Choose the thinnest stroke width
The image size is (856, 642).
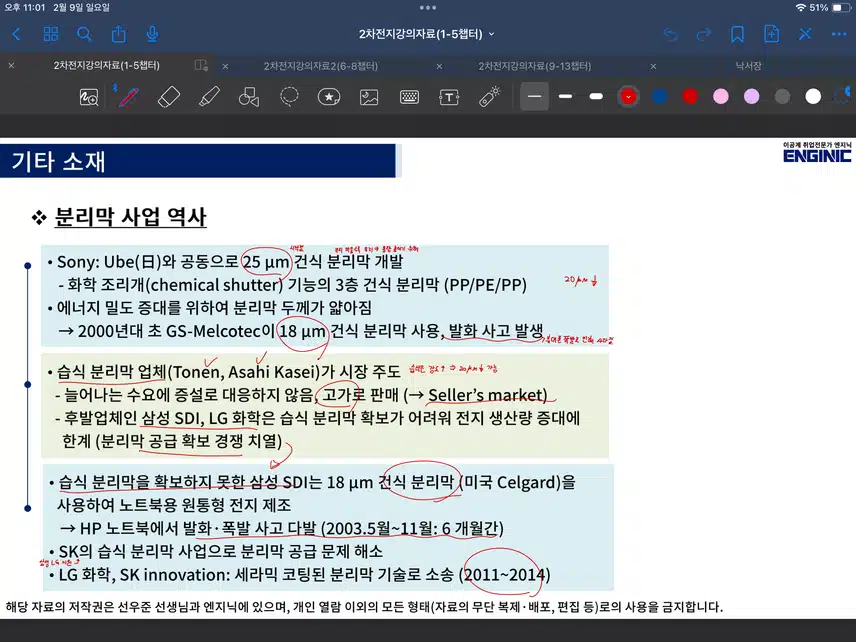534,97
